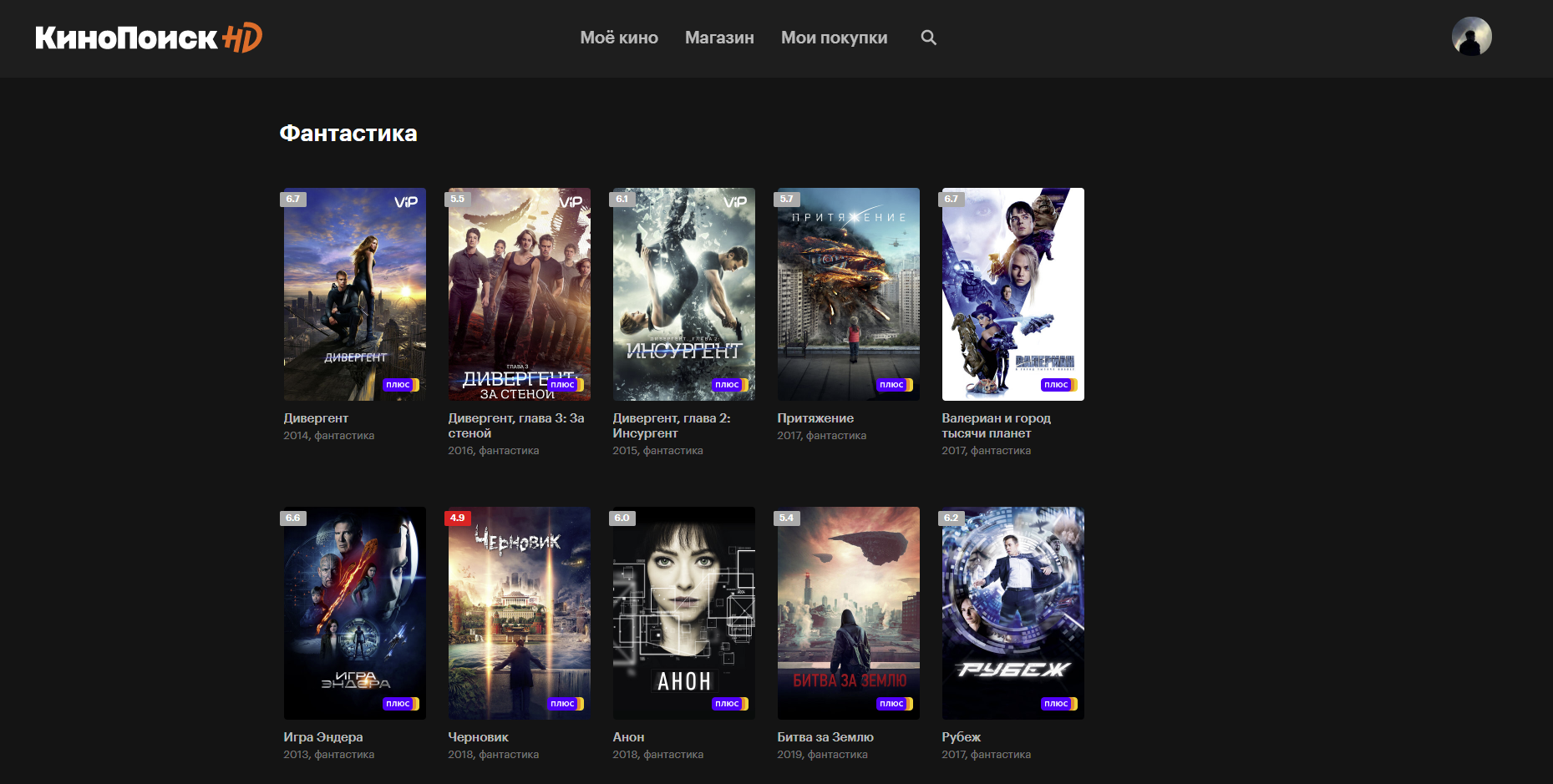Click the 6.1 rating badge on Инсургент
Screen dimensions: 1553x784
click(x=622, y=199)
